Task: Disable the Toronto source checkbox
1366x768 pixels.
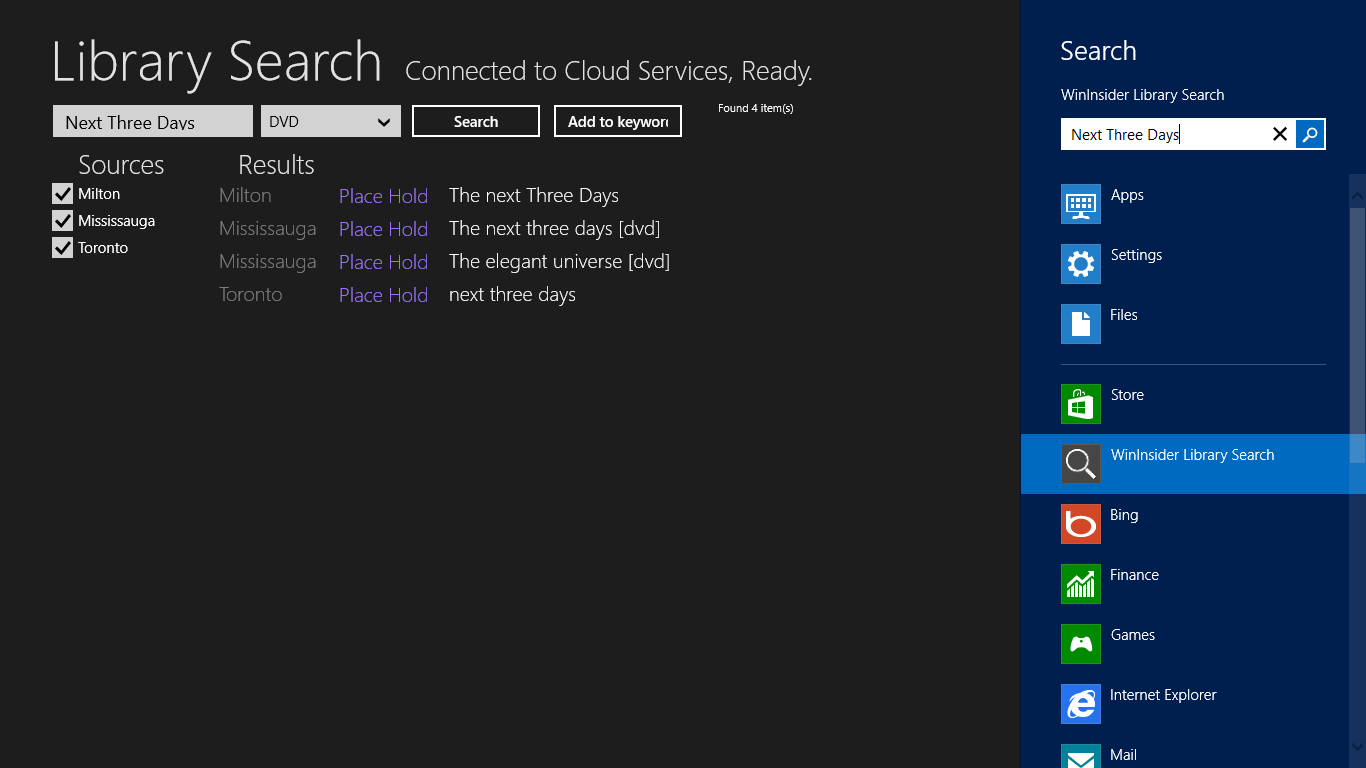Action: [63, 248]
